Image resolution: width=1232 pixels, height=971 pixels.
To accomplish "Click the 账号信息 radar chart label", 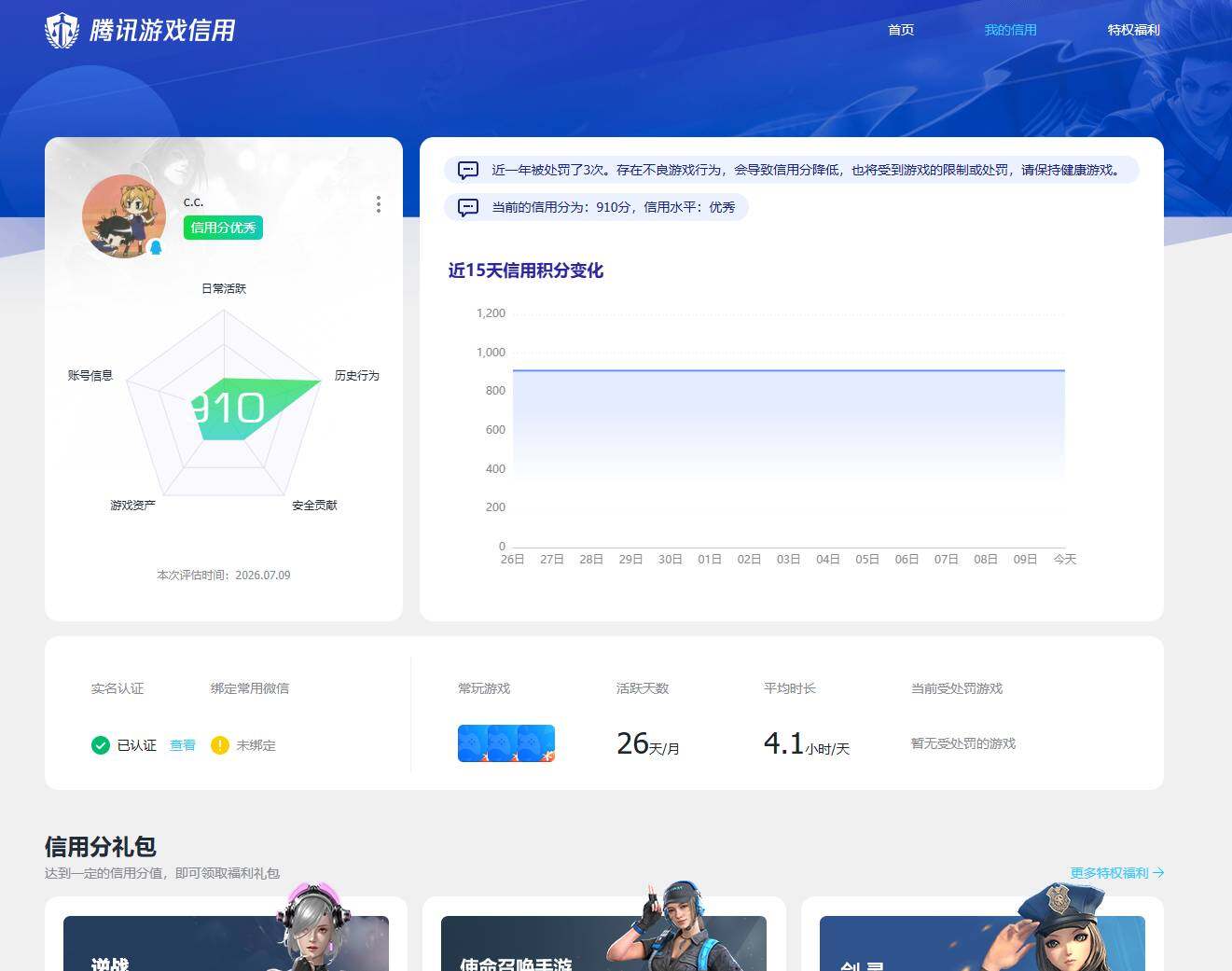I will (x=90, y=375).
